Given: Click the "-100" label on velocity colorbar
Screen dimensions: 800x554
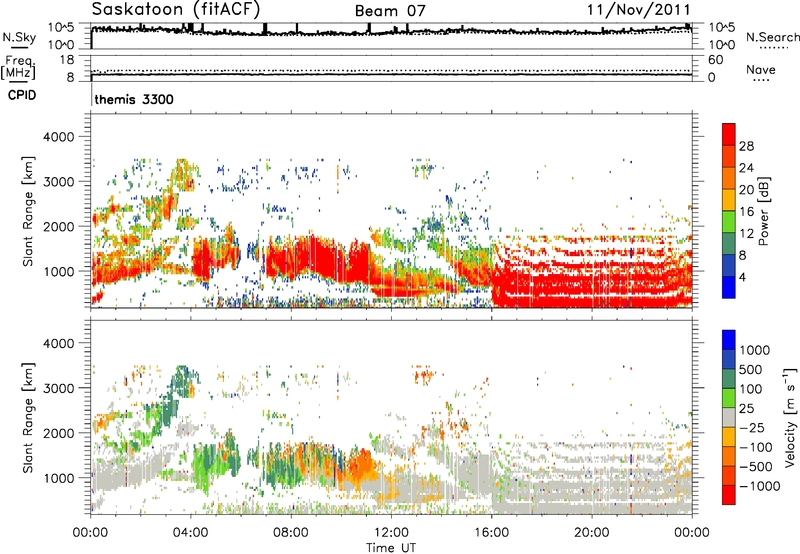Looking at the screenshot, I should (x=755, y=447).
